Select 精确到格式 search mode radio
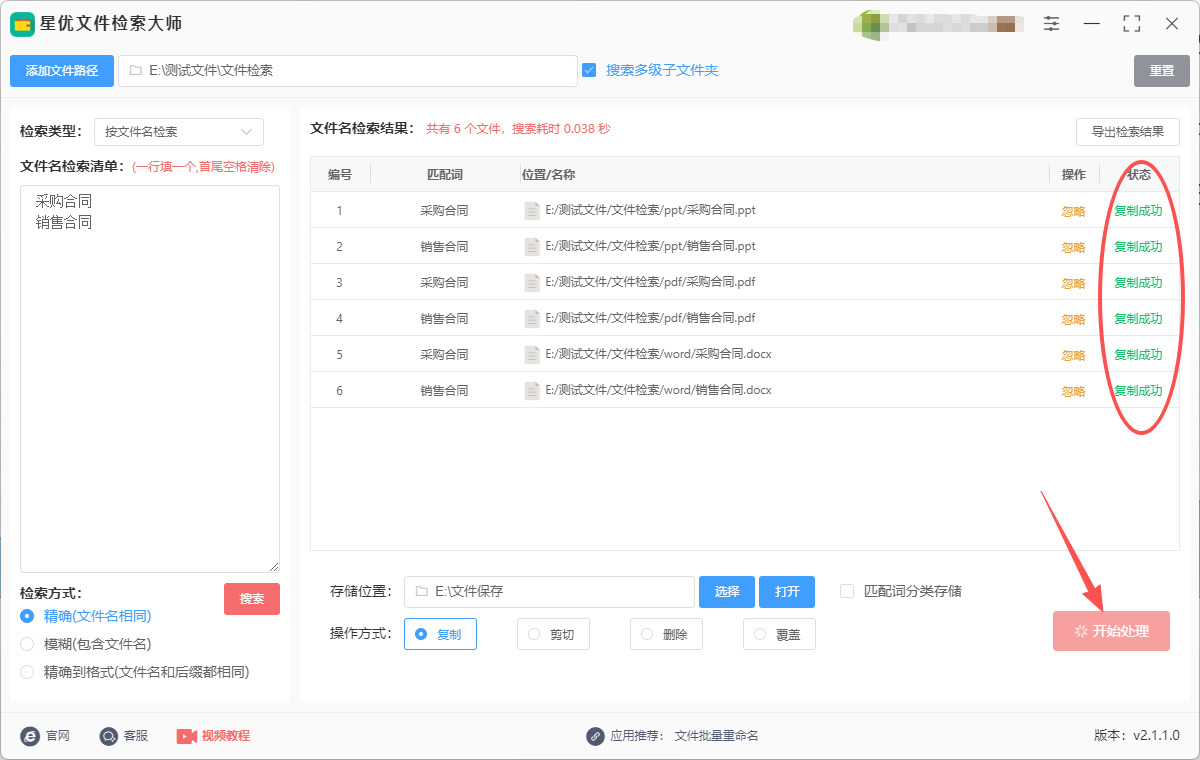 click(27, 672)
